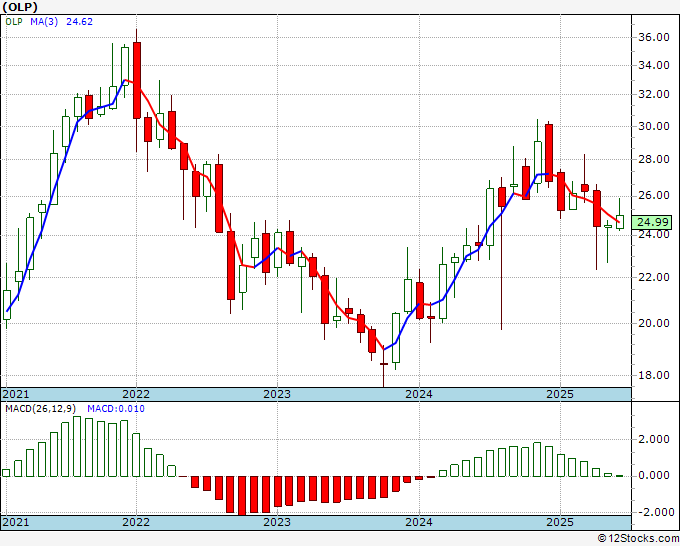Click the OLP symbol legend label
The image size is (680, 546).
coord(14,22)
